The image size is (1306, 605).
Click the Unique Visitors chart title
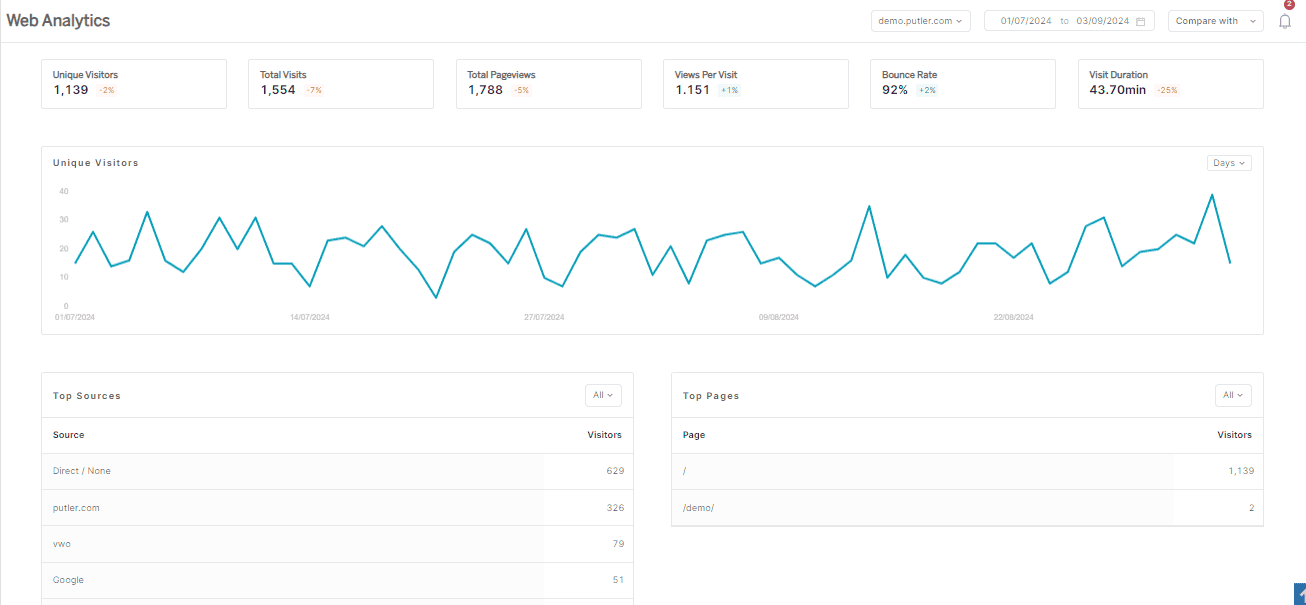96,162
